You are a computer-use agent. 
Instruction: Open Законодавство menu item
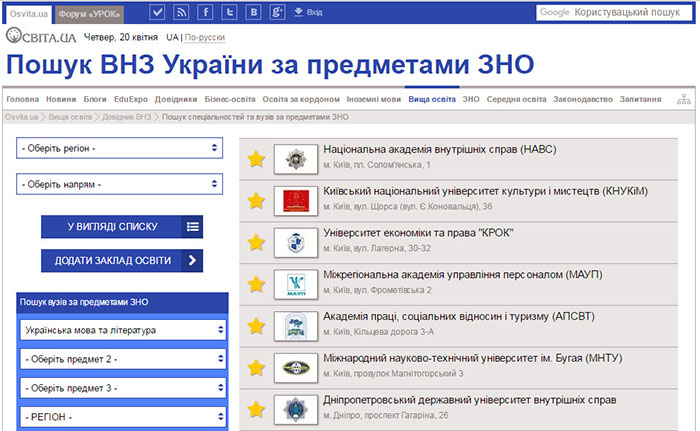[583, 99]
